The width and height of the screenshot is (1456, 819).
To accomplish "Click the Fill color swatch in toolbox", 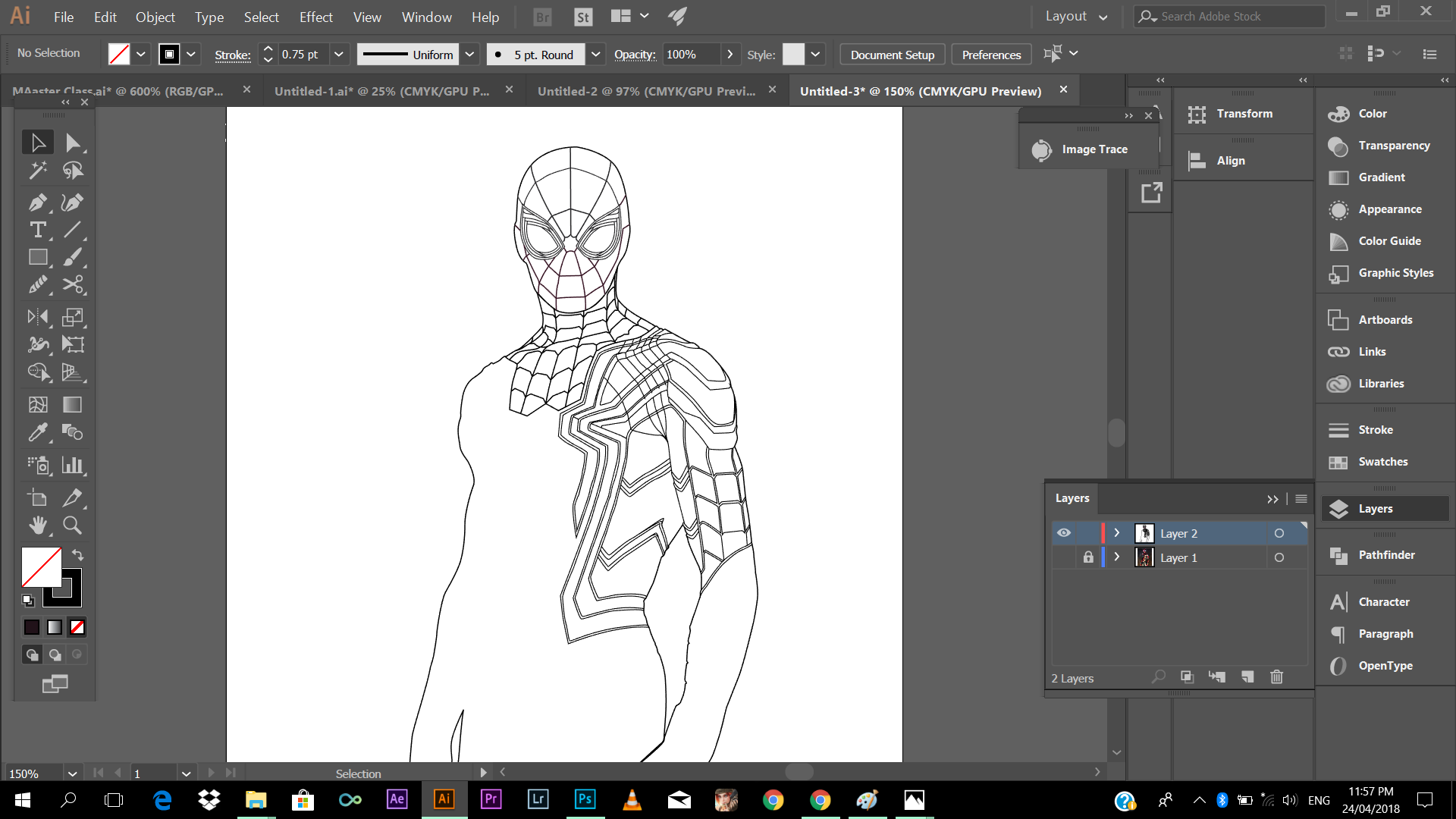I will 41,567.
